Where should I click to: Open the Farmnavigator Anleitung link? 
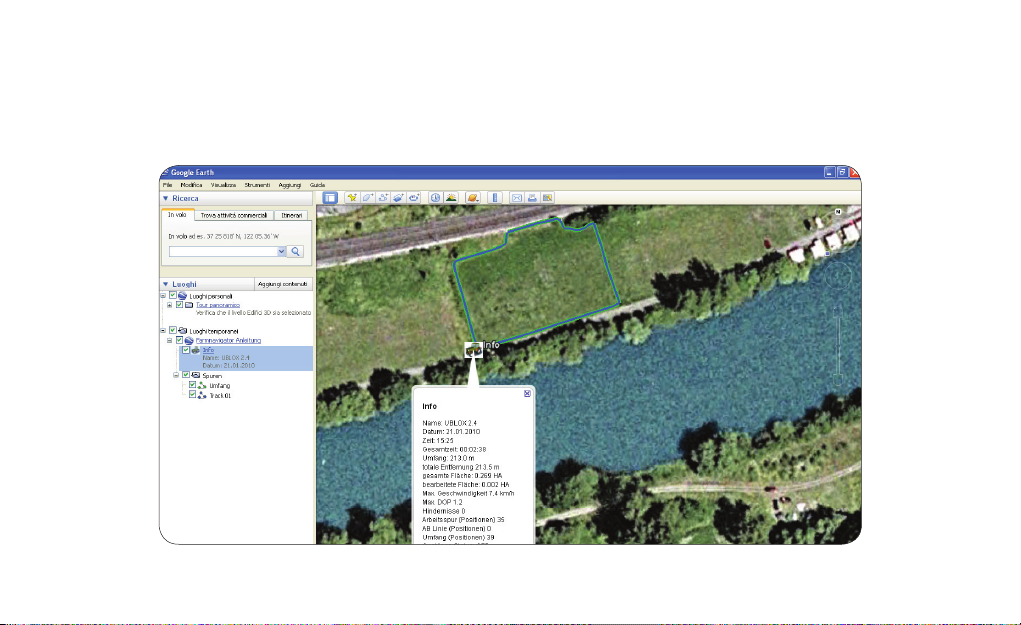(229, 340)
